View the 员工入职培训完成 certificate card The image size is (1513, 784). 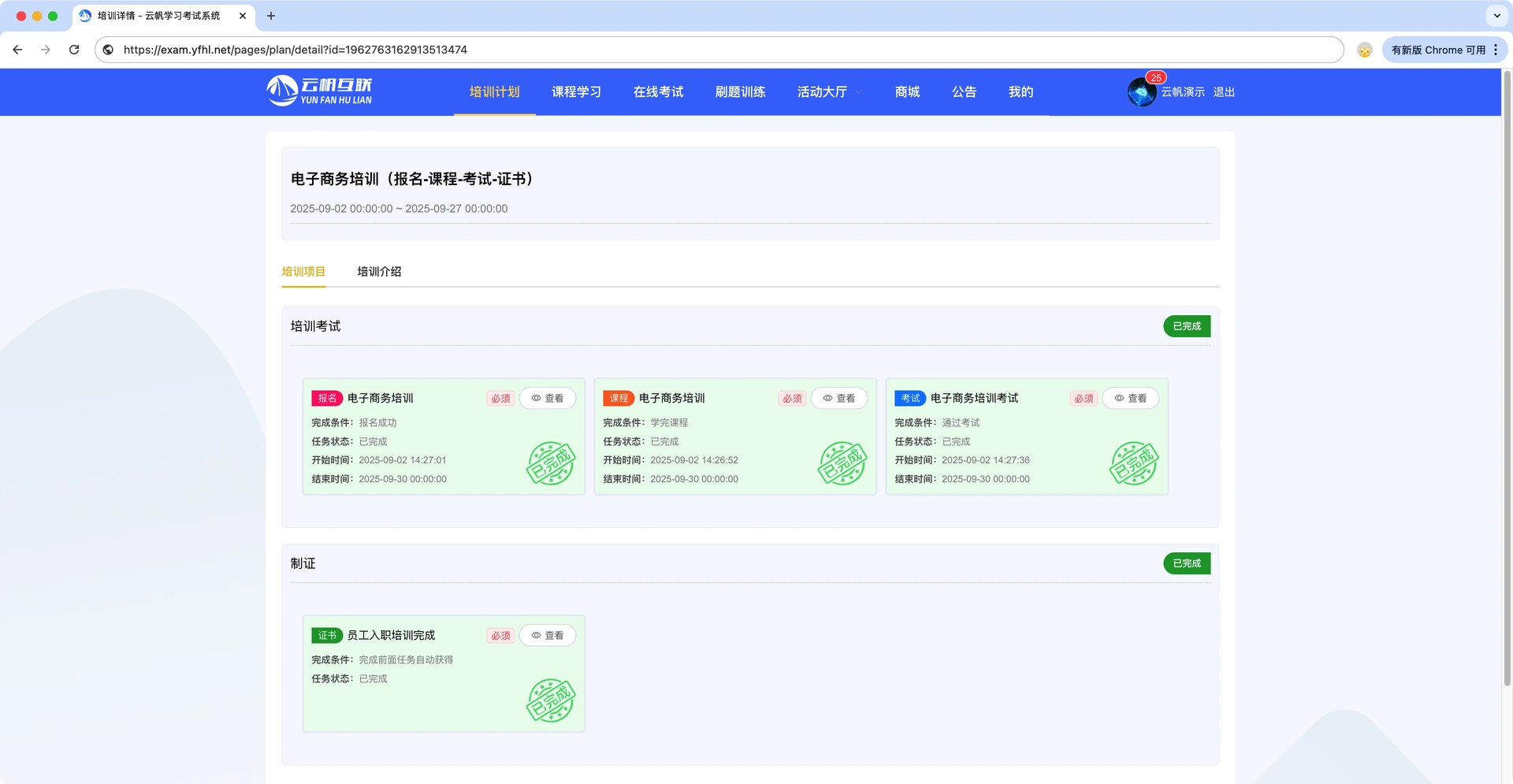[548, 636]
